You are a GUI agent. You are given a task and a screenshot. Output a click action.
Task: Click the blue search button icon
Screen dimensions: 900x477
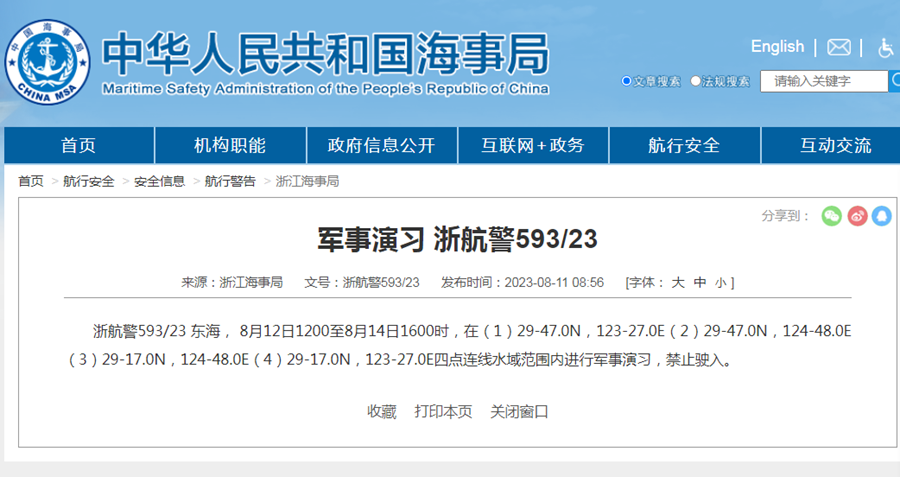[894, 81]
